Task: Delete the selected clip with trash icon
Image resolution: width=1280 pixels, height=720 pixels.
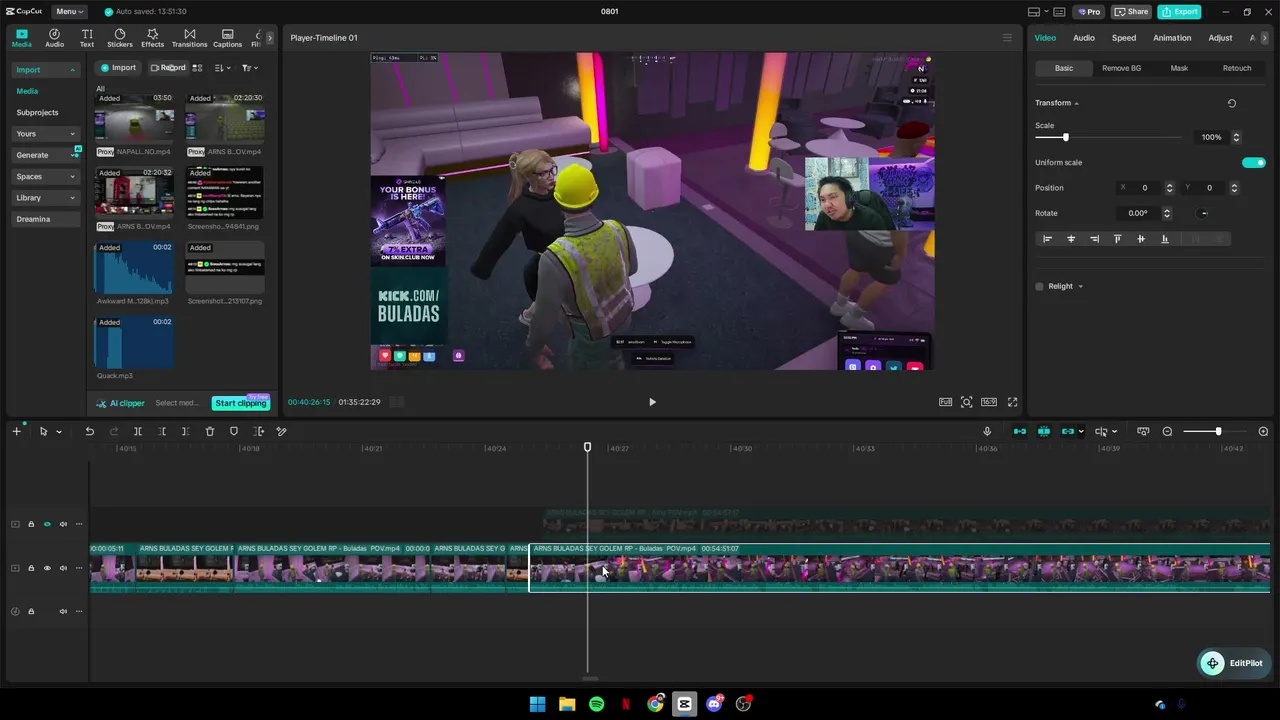Action: click(210, 432)
